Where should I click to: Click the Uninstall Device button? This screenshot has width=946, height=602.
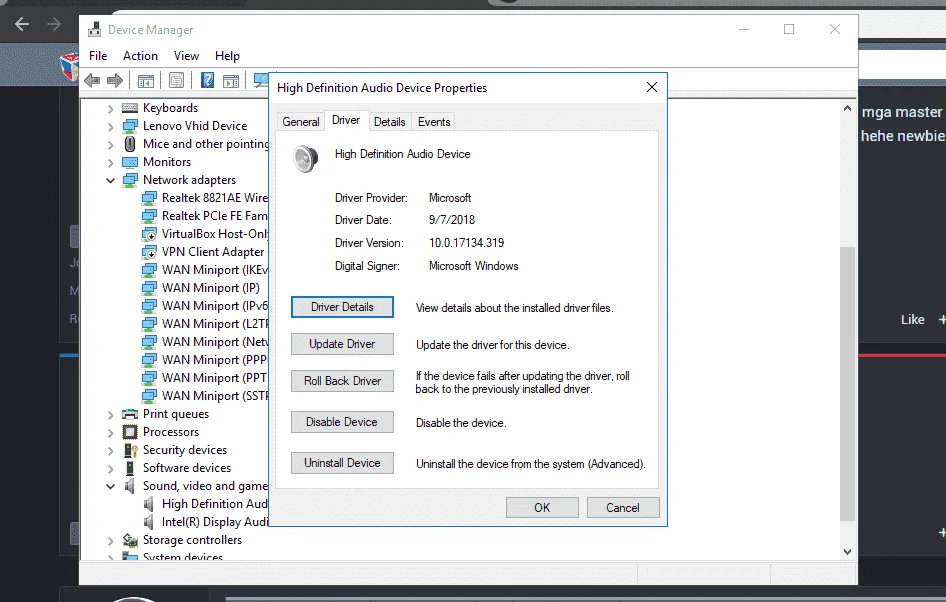(342, 463)
